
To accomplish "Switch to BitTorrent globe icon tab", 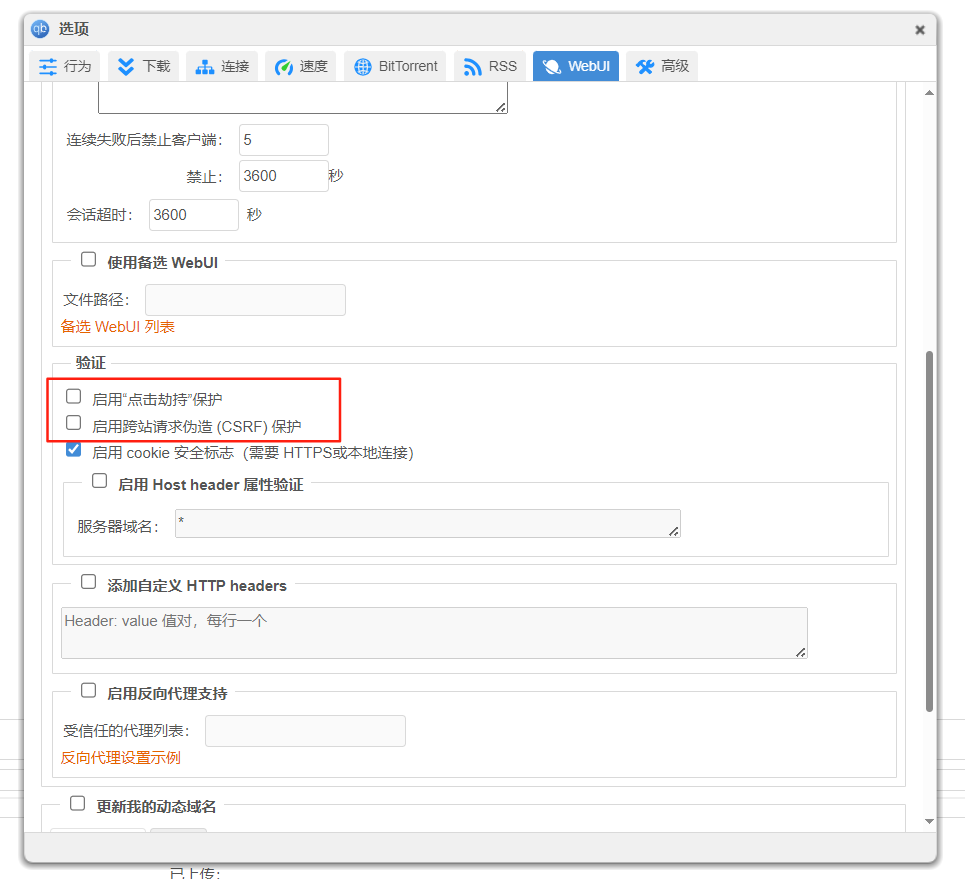I will [x=363, y=67].
